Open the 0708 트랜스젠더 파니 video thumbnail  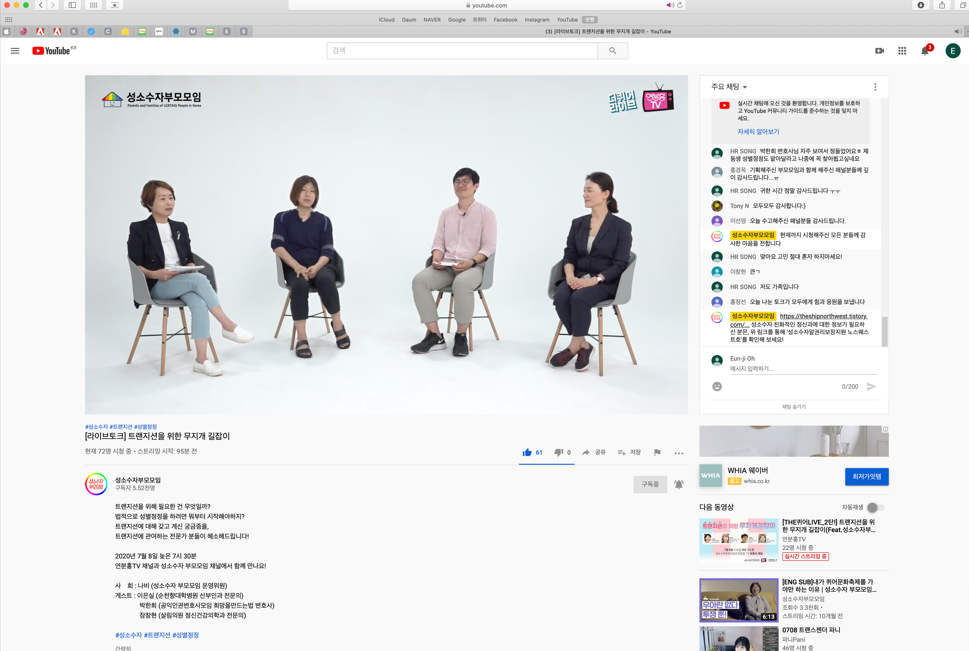(x=738, y=639)
